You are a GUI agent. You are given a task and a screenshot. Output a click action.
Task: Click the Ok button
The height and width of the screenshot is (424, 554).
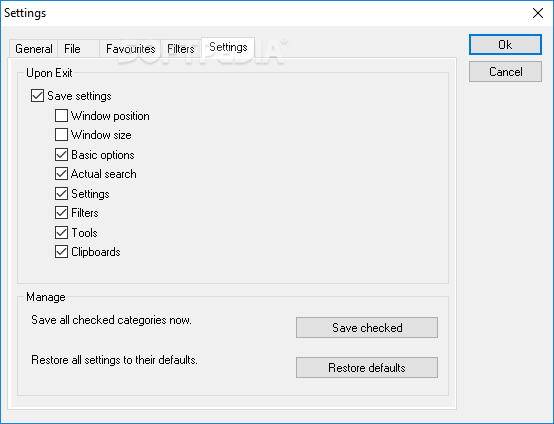click(x=505, y=45)
